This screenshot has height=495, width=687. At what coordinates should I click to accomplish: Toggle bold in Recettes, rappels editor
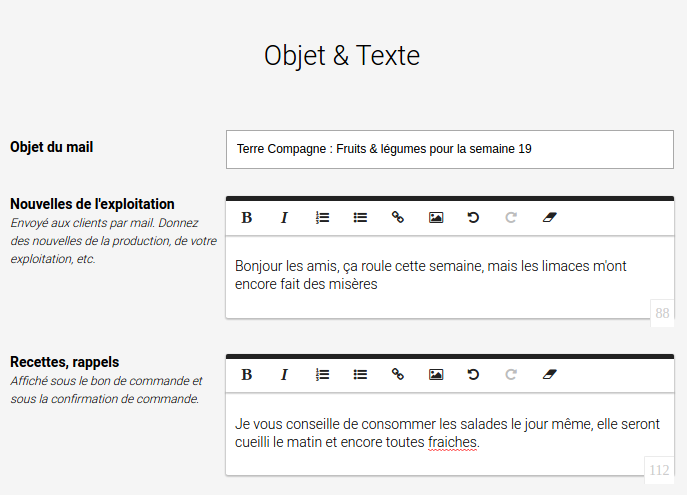coord(247,375)
